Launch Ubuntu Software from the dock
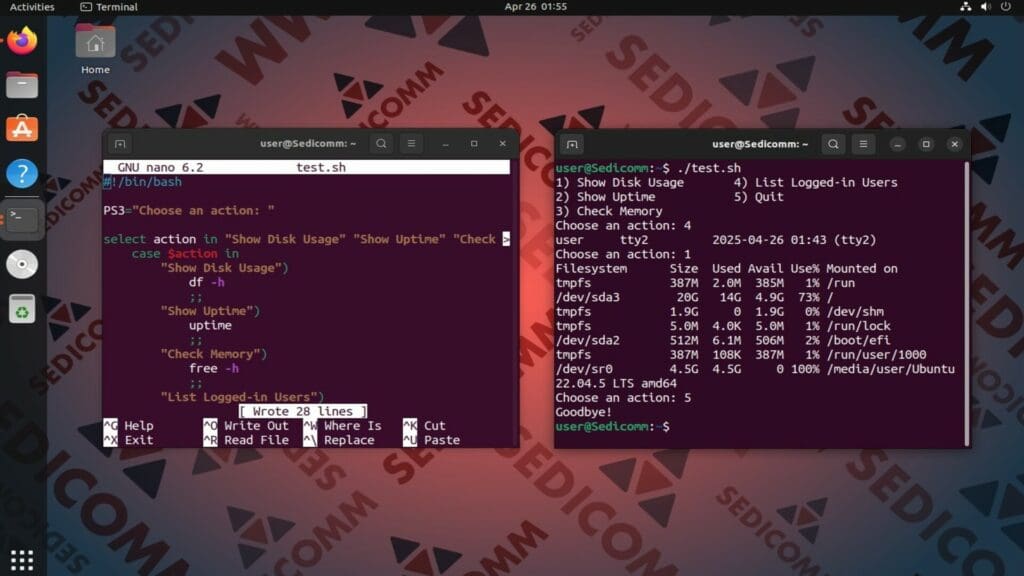This screenshot has height=576, width=1024. [x=22, y=129]
